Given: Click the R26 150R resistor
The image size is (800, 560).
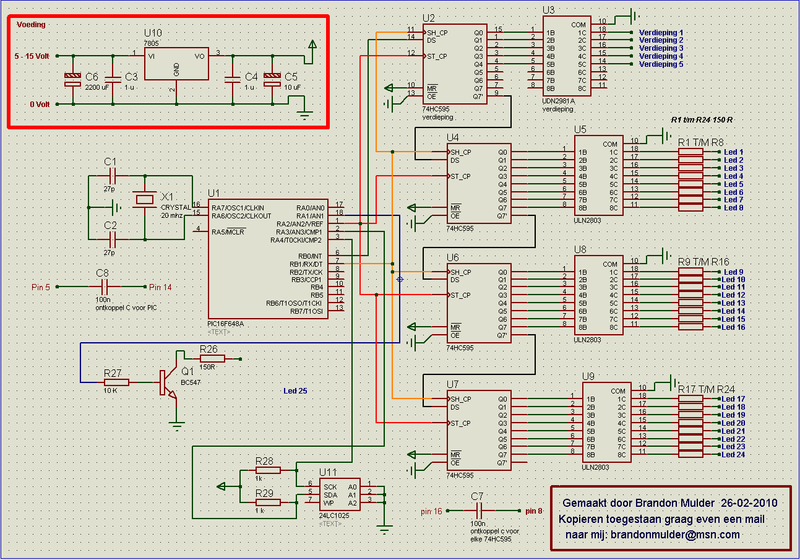Looking at the screenshot, I should [x=210, y=360].
